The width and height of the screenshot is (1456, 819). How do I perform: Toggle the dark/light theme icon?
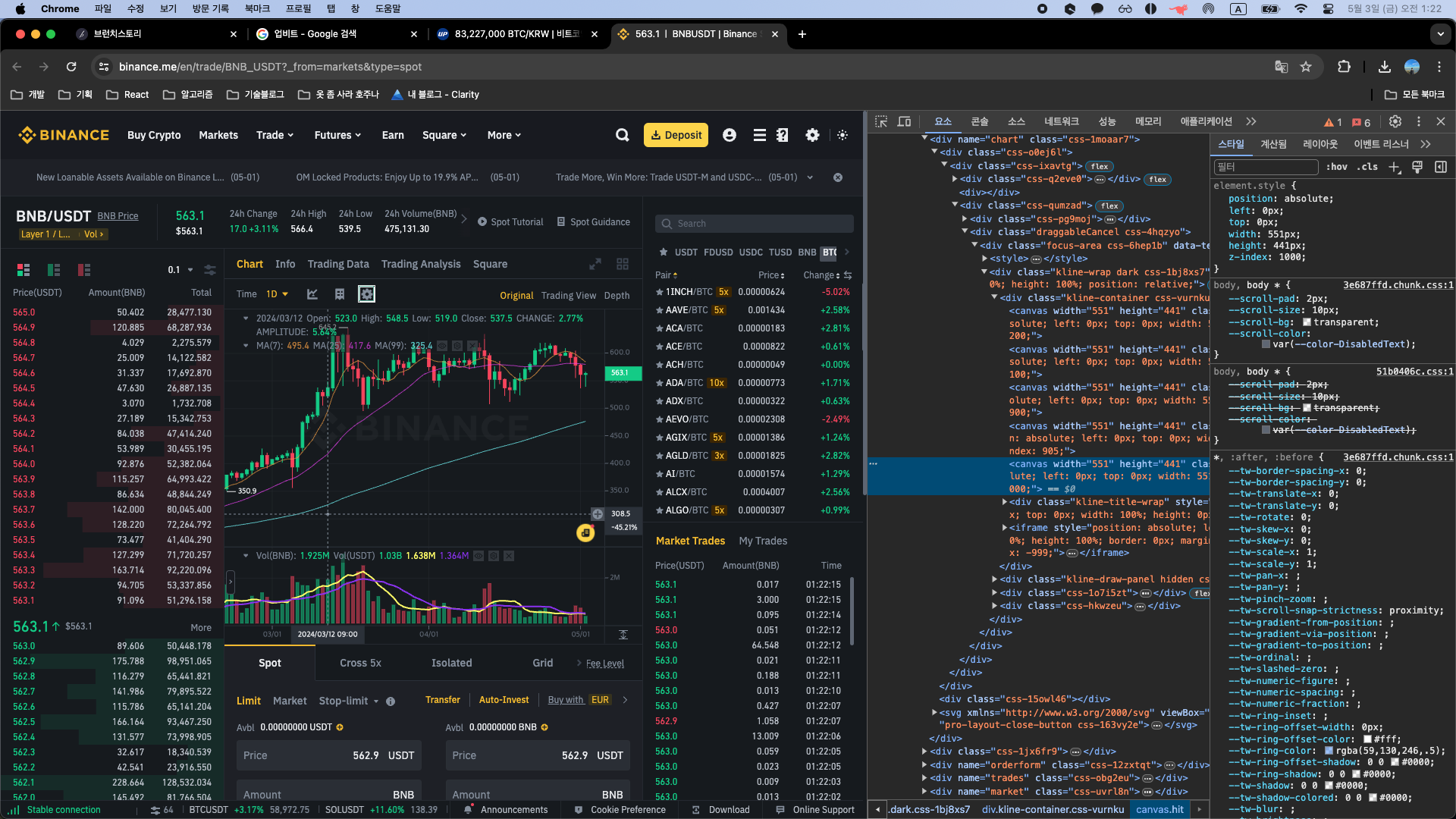(x=843, y=135)
